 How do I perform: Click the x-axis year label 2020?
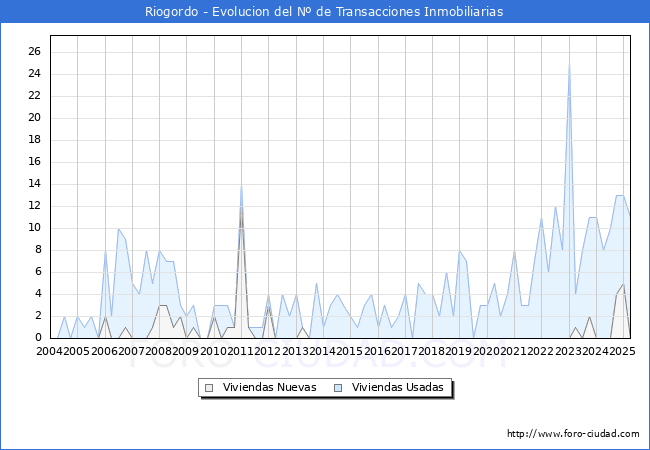(x=486, y=351)
